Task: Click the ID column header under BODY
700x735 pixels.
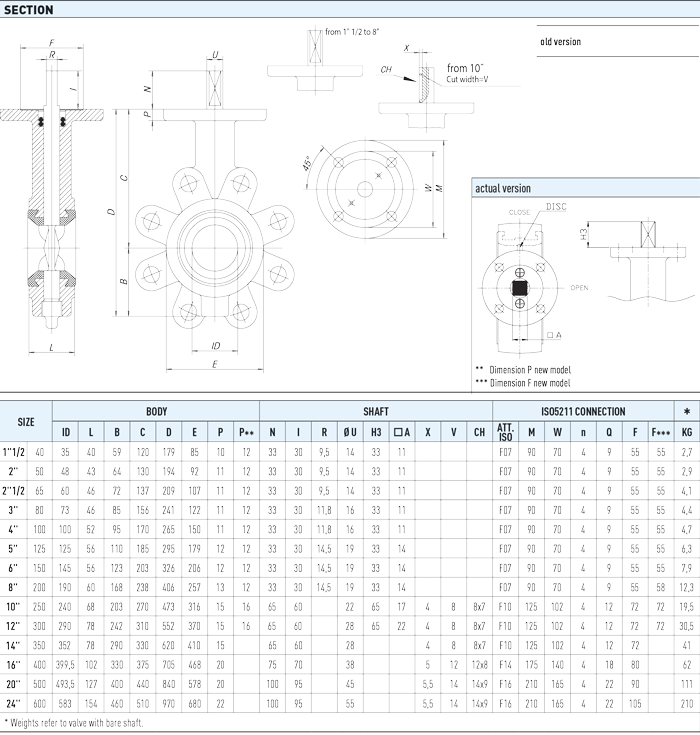Action: (x=66, y=432)
